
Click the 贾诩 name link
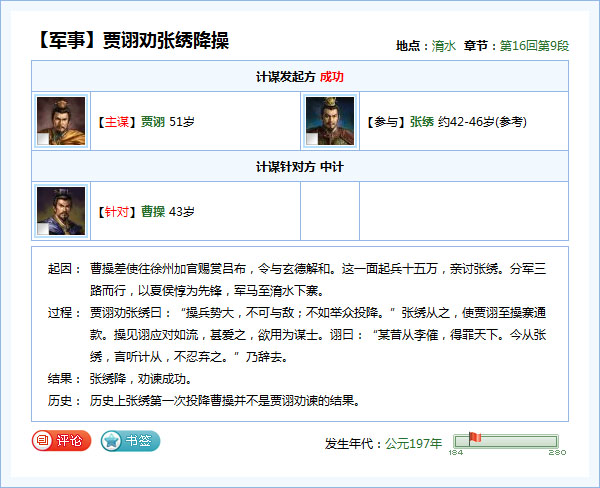point(153,122)
